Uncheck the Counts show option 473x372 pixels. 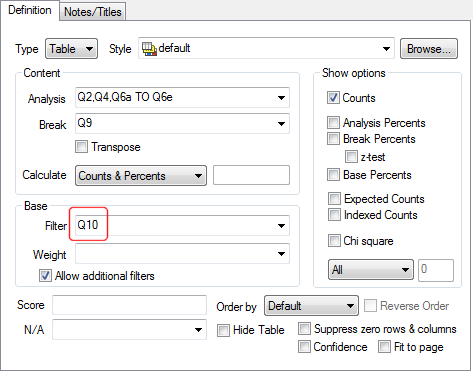click(x=333, y=98)
